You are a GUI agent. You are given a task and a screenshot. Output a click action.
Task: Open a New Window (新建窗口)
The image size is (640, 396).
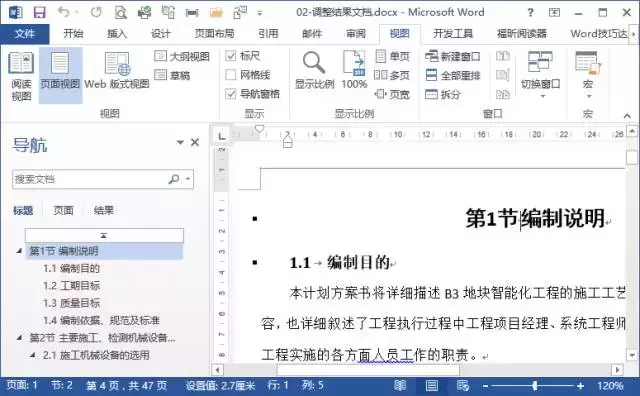tap(452, 56)
